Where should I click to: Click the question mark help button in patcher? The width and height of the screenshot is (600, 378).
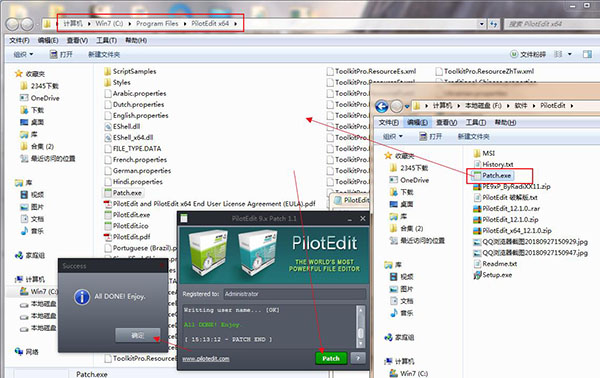click(358, 358)
